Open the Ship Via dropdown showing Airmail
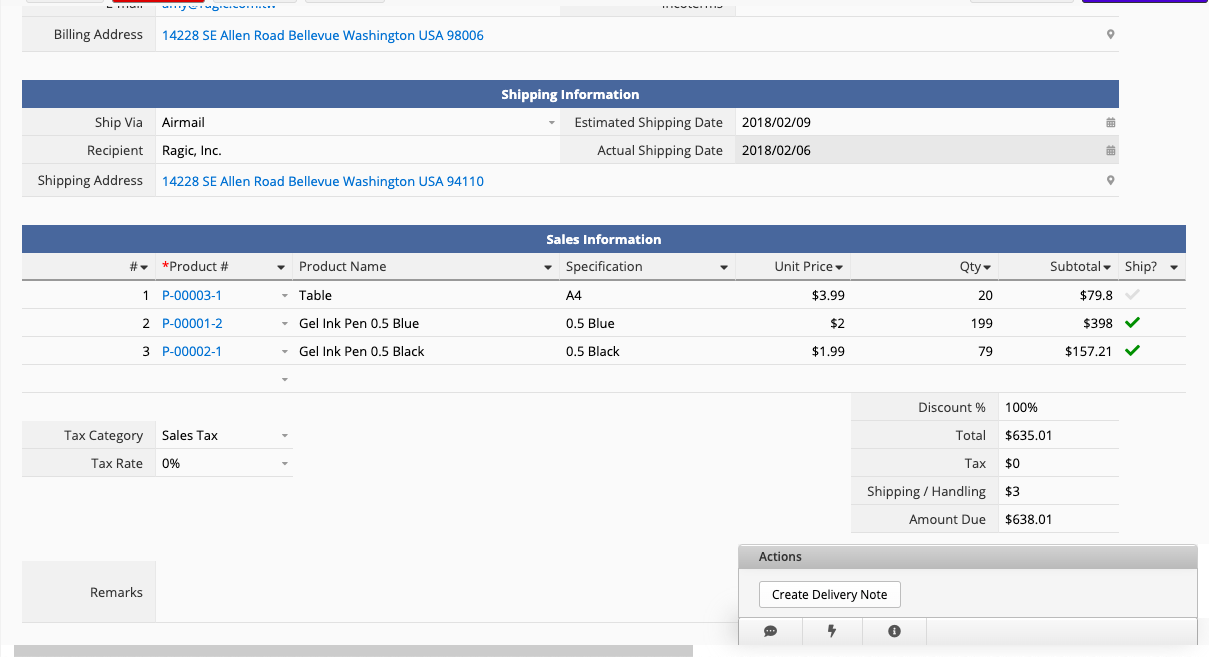Screen dimensions: 1209x657 [551, 123]
